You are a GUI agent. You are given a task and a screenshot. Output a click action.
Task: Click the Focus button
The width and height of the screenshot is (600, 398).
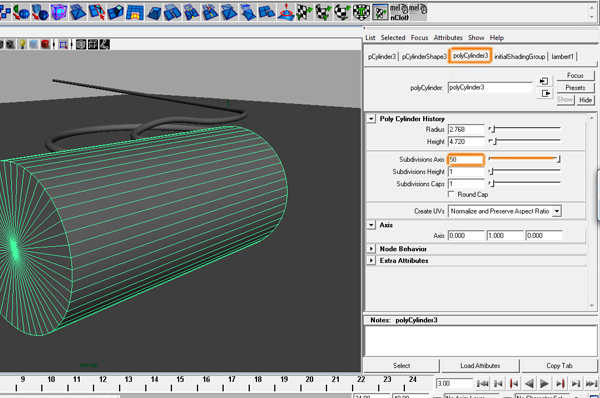575,75
